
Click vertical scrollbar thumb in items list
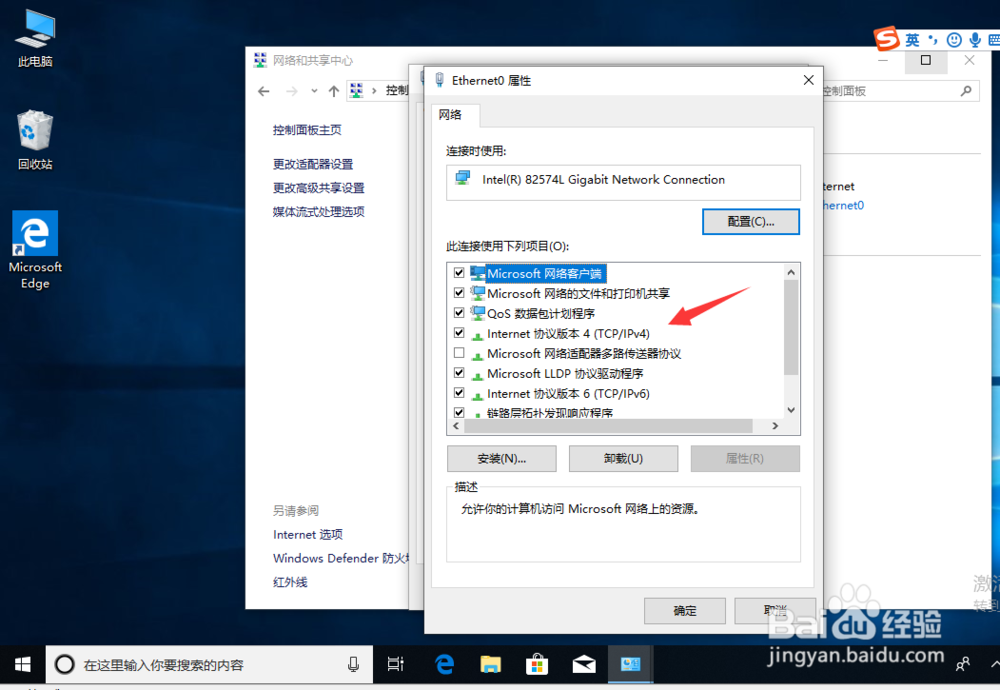pos(791,327)
